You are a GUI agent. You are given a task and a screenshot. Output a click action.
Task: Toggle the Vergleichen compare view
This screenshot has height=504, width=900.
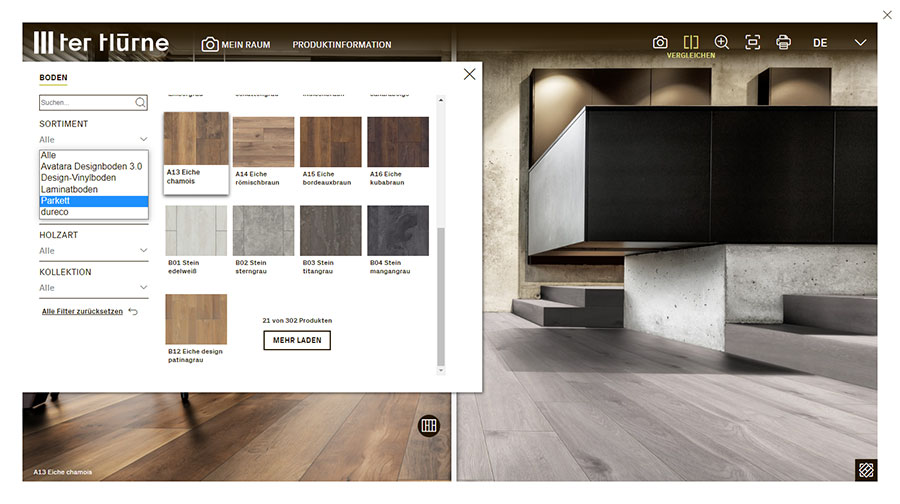(691, 43)
